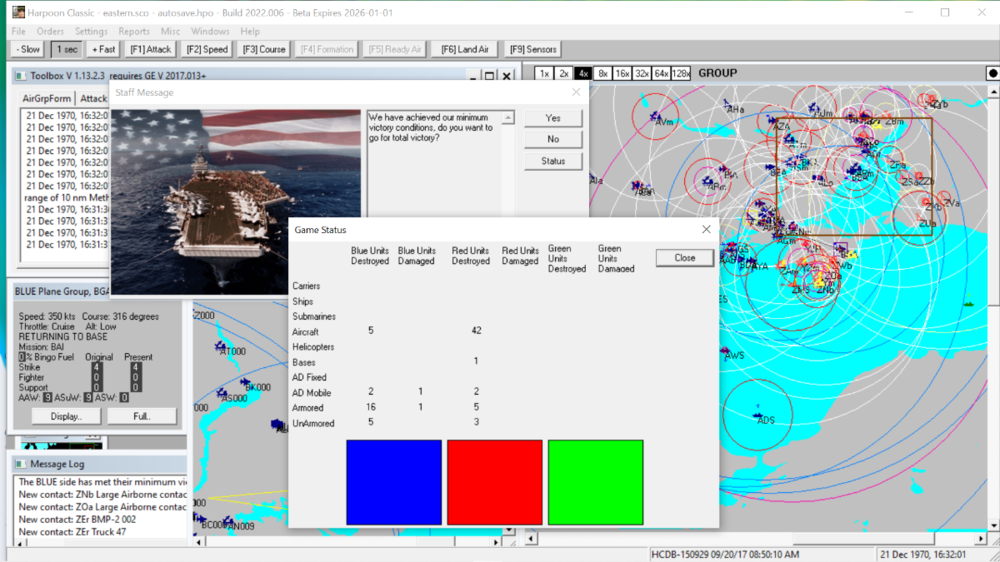Open the Windows menu
The width and height of the screenshot is (1000, 562).
[210, 31]
